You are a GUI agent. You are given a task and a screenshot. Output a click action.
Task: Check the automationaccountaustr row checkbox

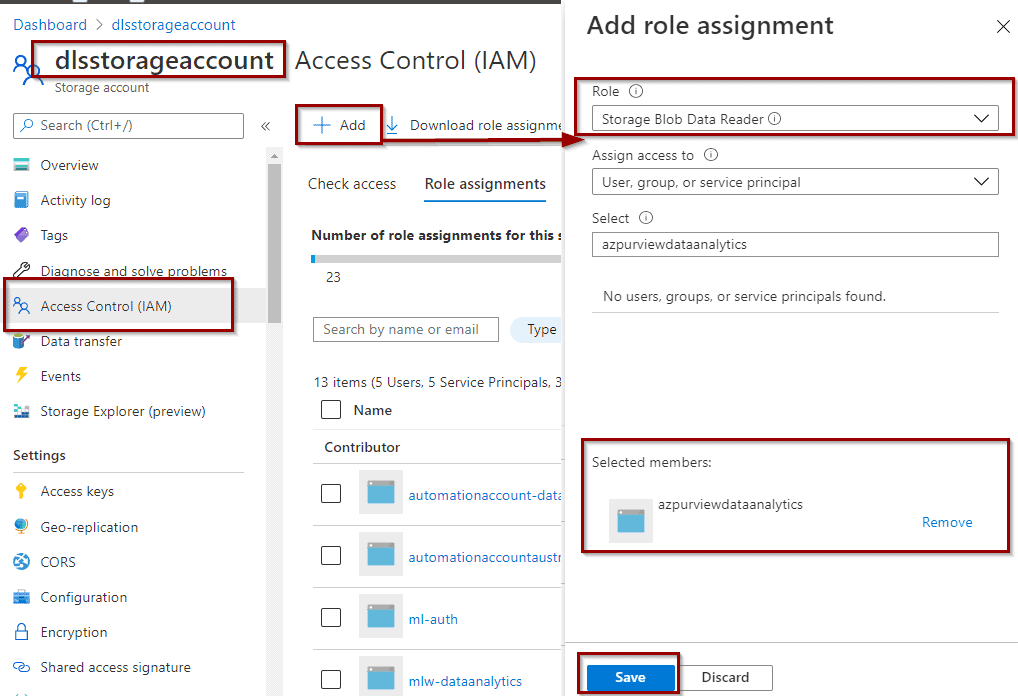(x=331, y=555)
